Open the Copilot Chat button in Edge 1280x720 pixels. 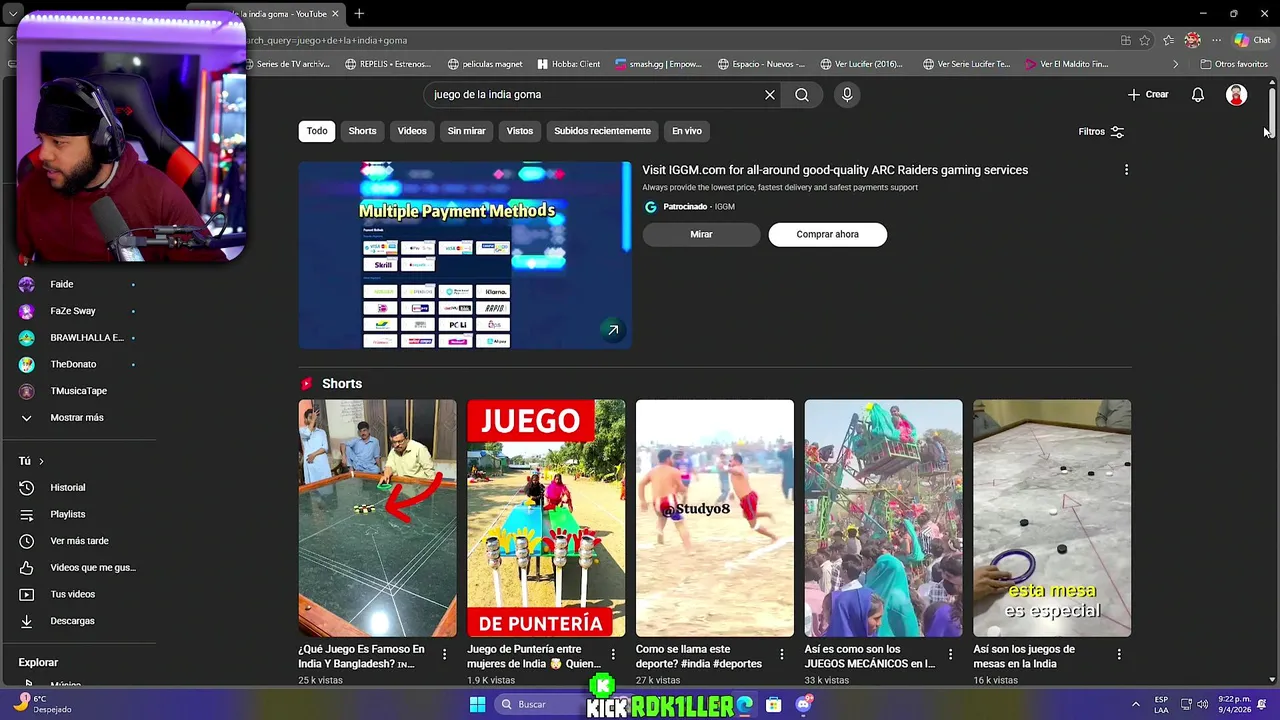click(x=1251, y=40)
